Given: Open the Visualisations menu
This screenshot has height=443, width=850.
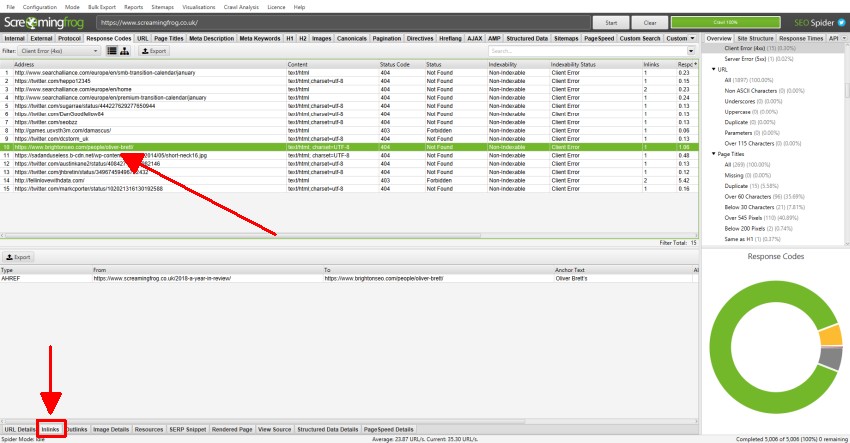Looking at the screenshot, I should click(x=198, y=7).
